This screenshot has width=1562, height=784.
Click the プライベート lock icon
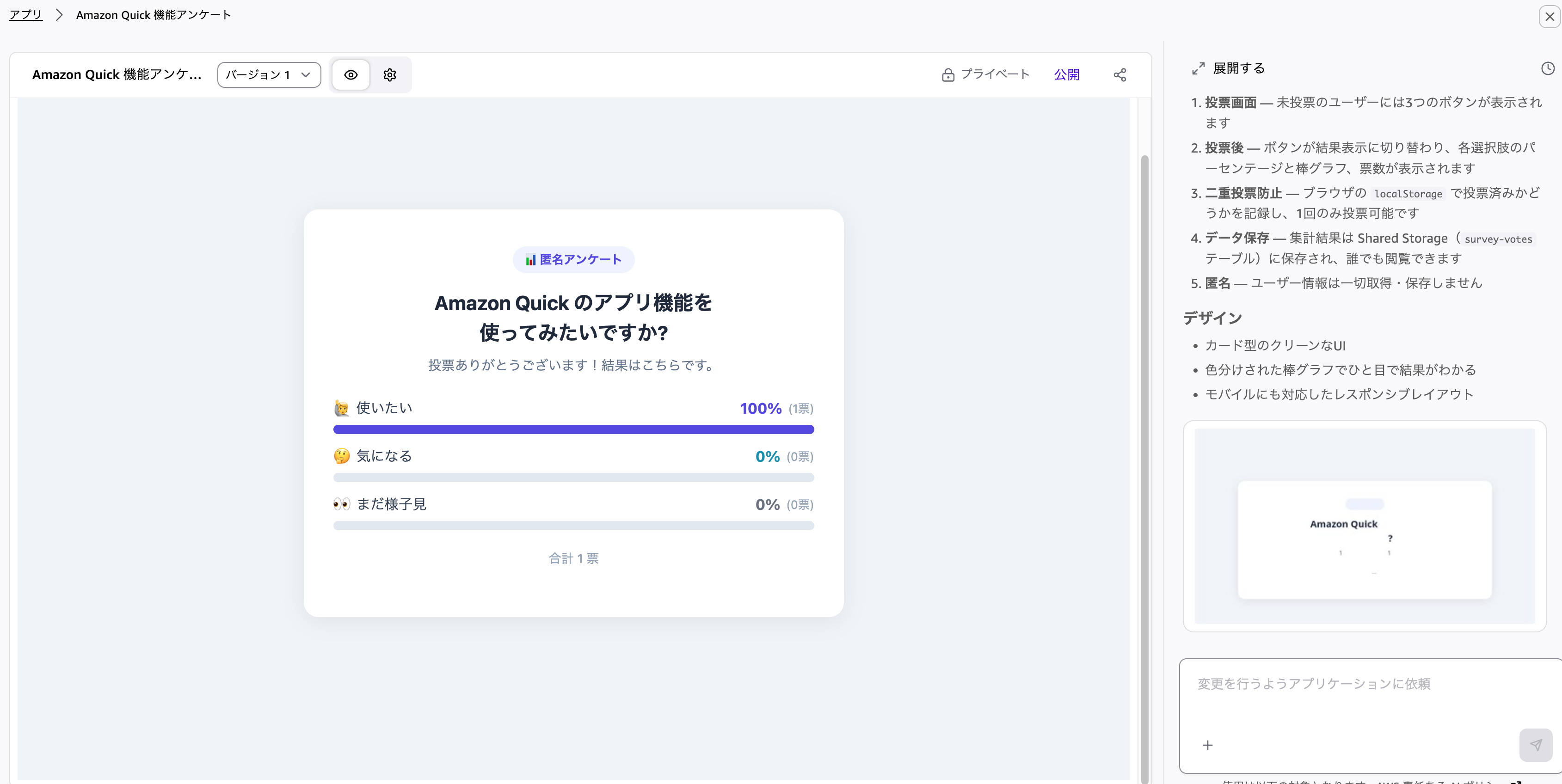[948, 74]
